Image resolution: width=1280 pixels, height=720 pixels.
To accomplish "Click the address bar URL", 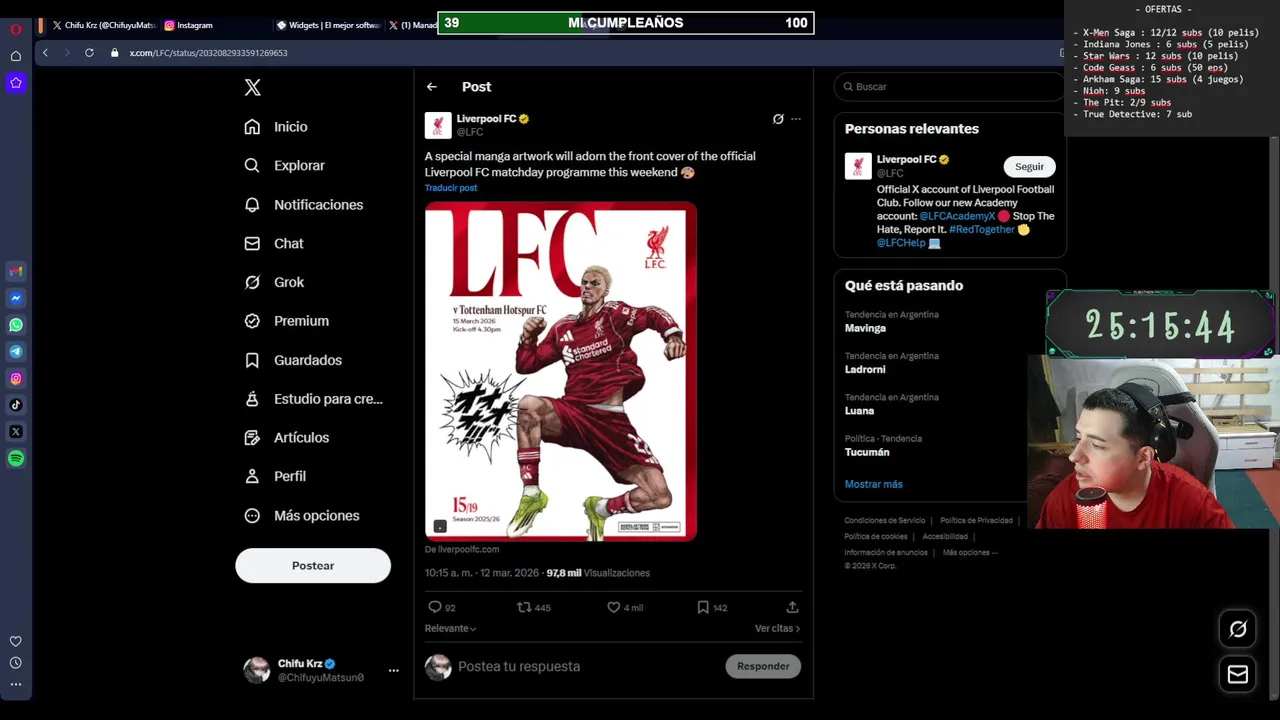I will (x=208, y=53).
